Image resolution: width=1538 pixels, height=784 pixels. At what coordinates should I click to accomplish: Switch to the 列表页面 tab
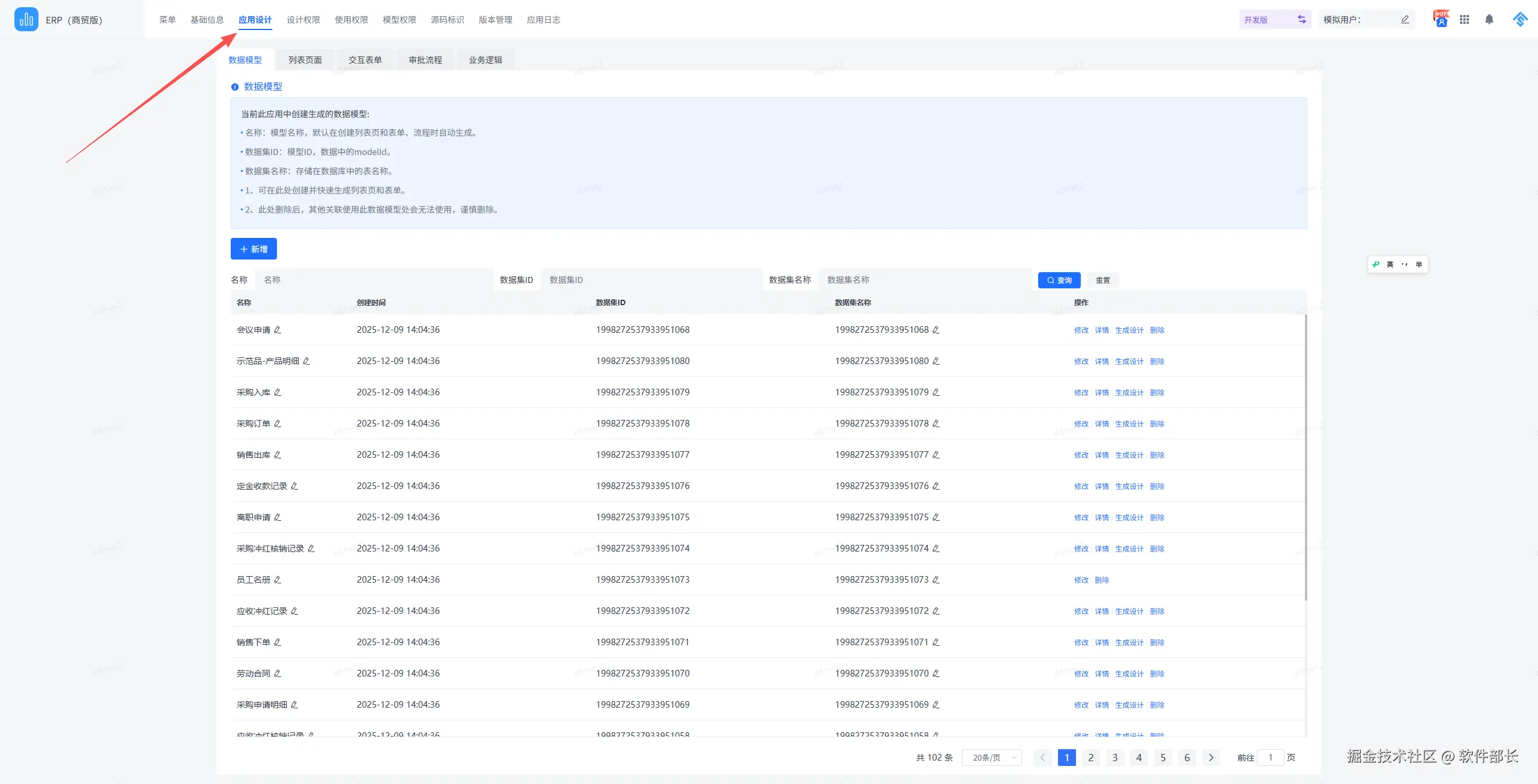[305, 59]
